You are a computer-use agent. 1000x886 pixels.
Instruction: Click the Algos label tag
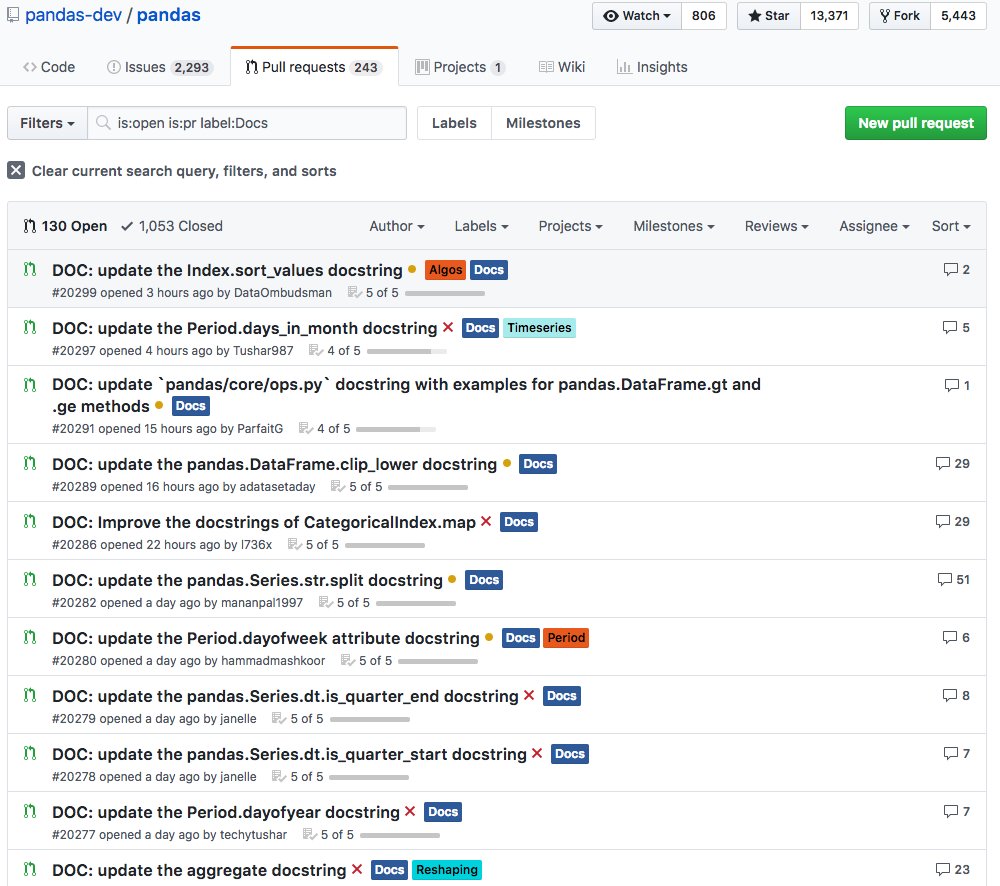445,270
